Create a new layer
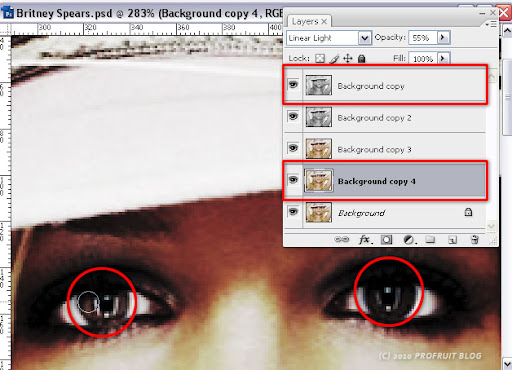The image size is (512, 370). (452, 240)
